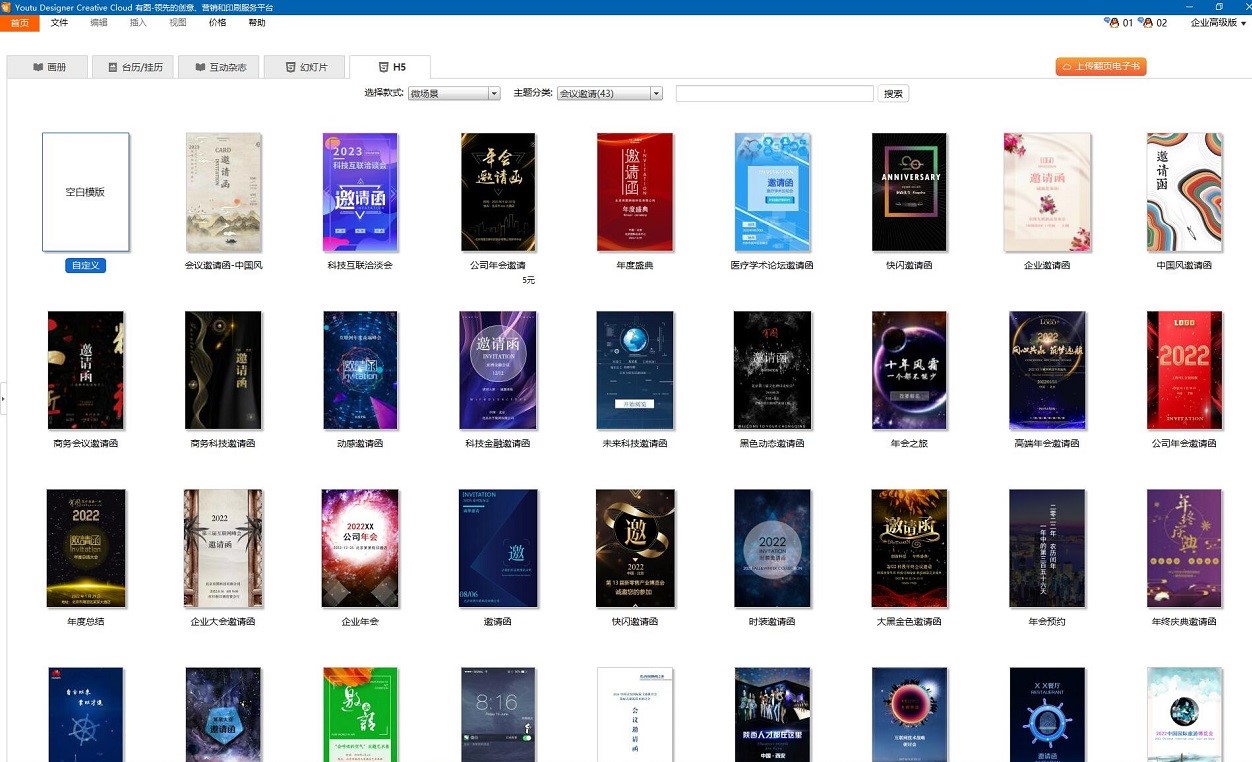Pick the 快闪邀请函 anniversary template in the first row

[x=908, y=192]
